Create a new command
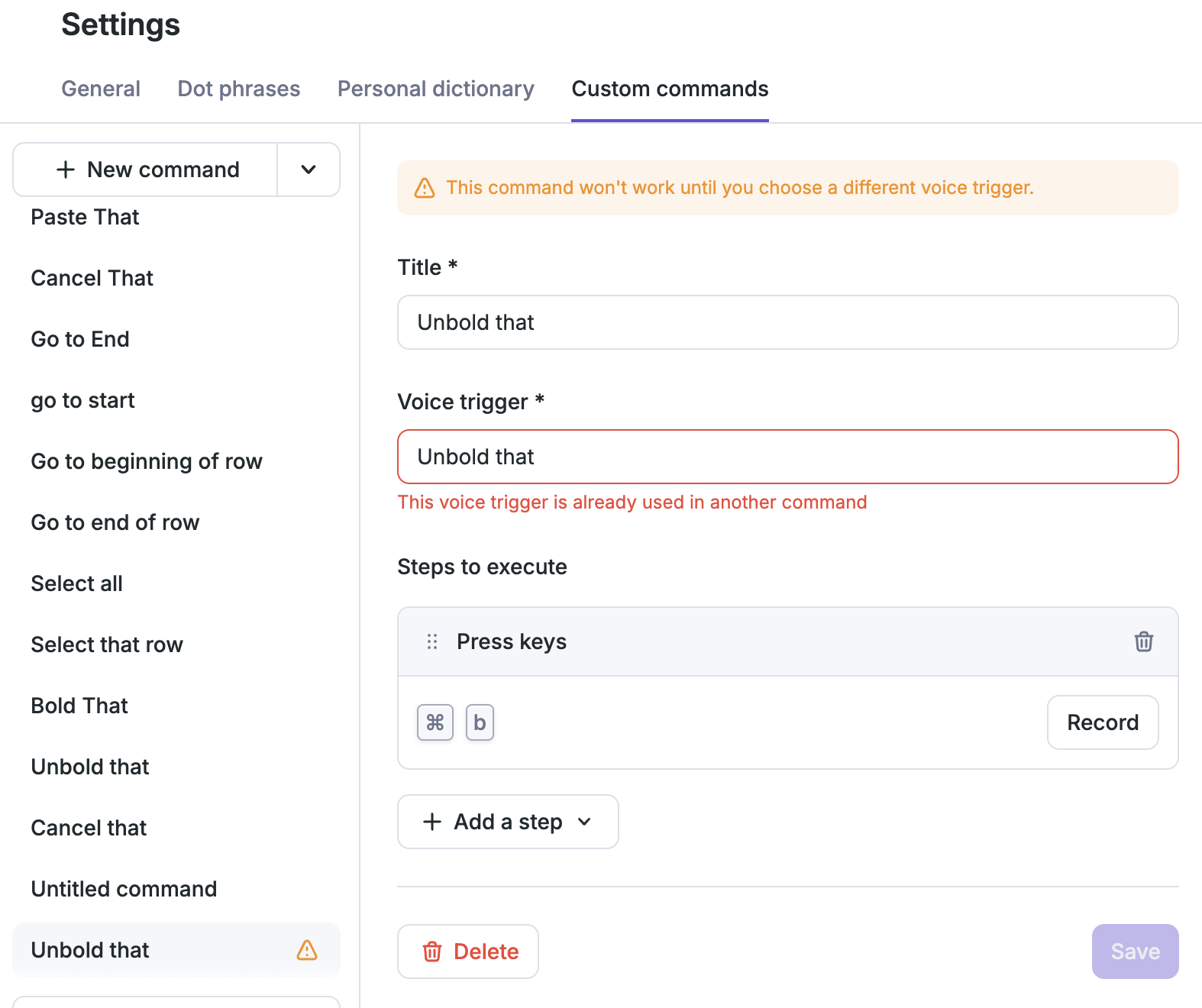Viewport: 1202px width, 1008px height. [147, 170]
